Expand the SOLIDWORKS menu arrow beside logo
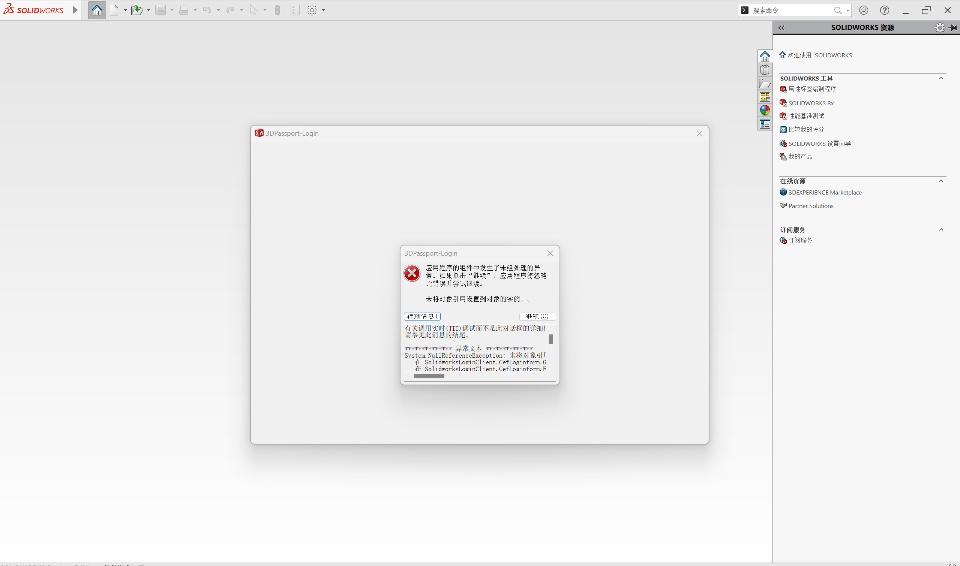 (x=75, y=10)
